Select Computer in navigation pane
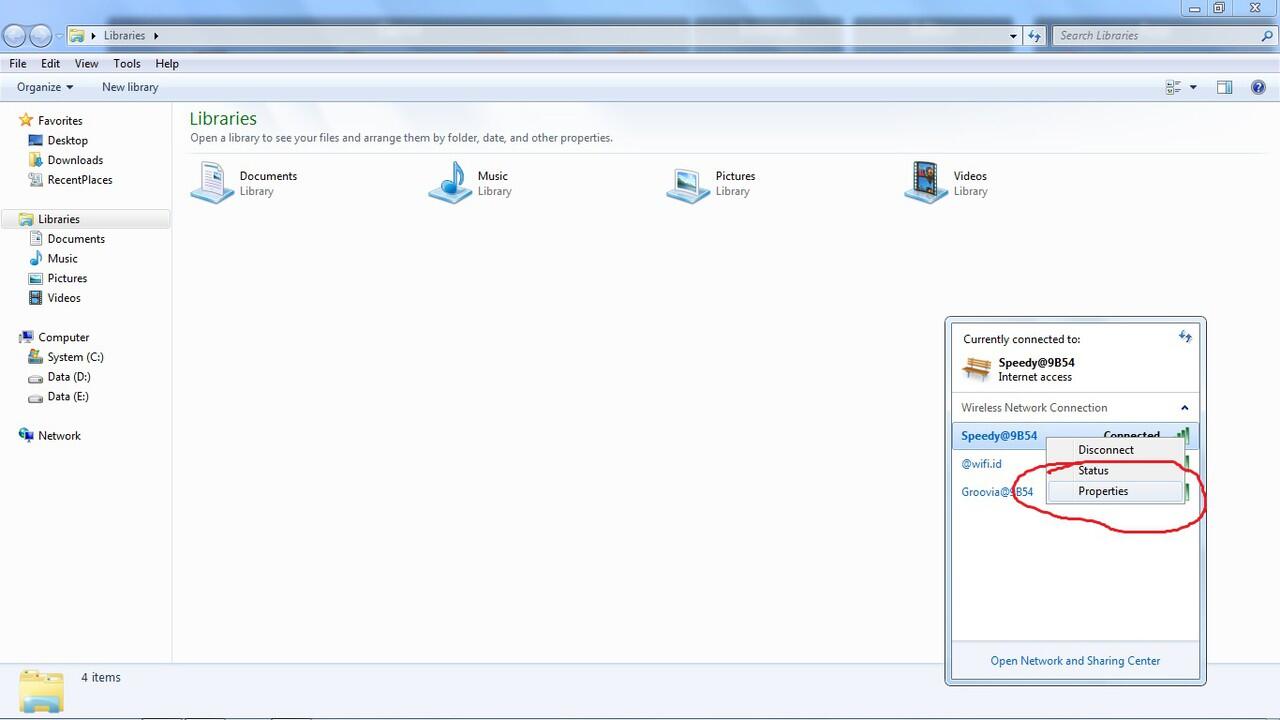1280x720 pixels. (63, 337)
